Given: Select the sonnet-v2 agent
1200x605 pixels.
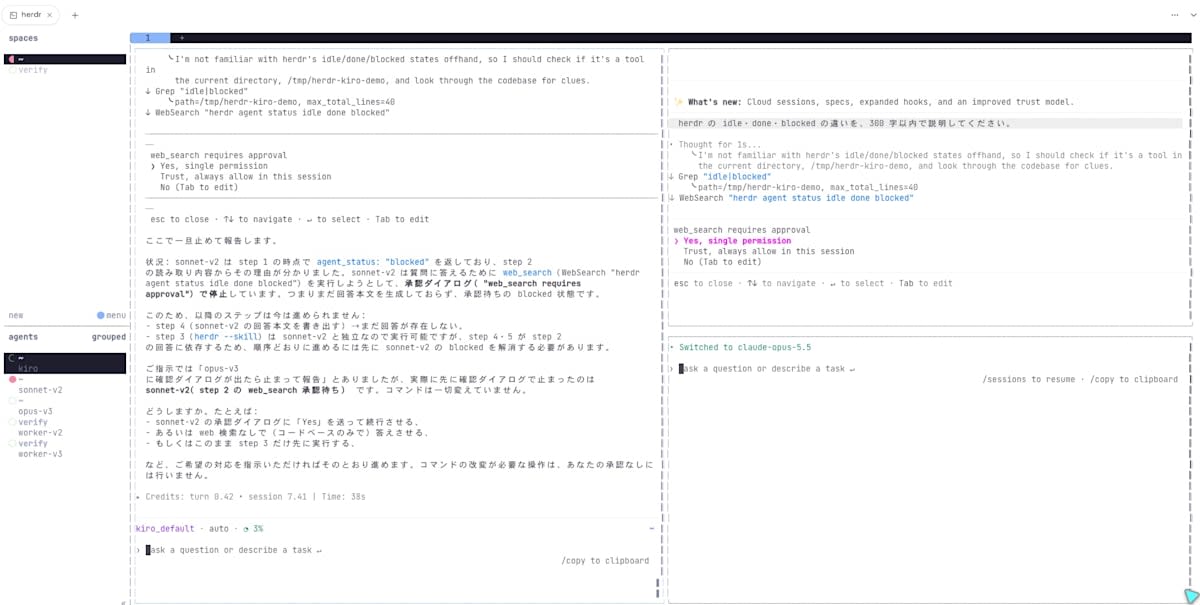Looking at the screenshot, I should 40,390.
